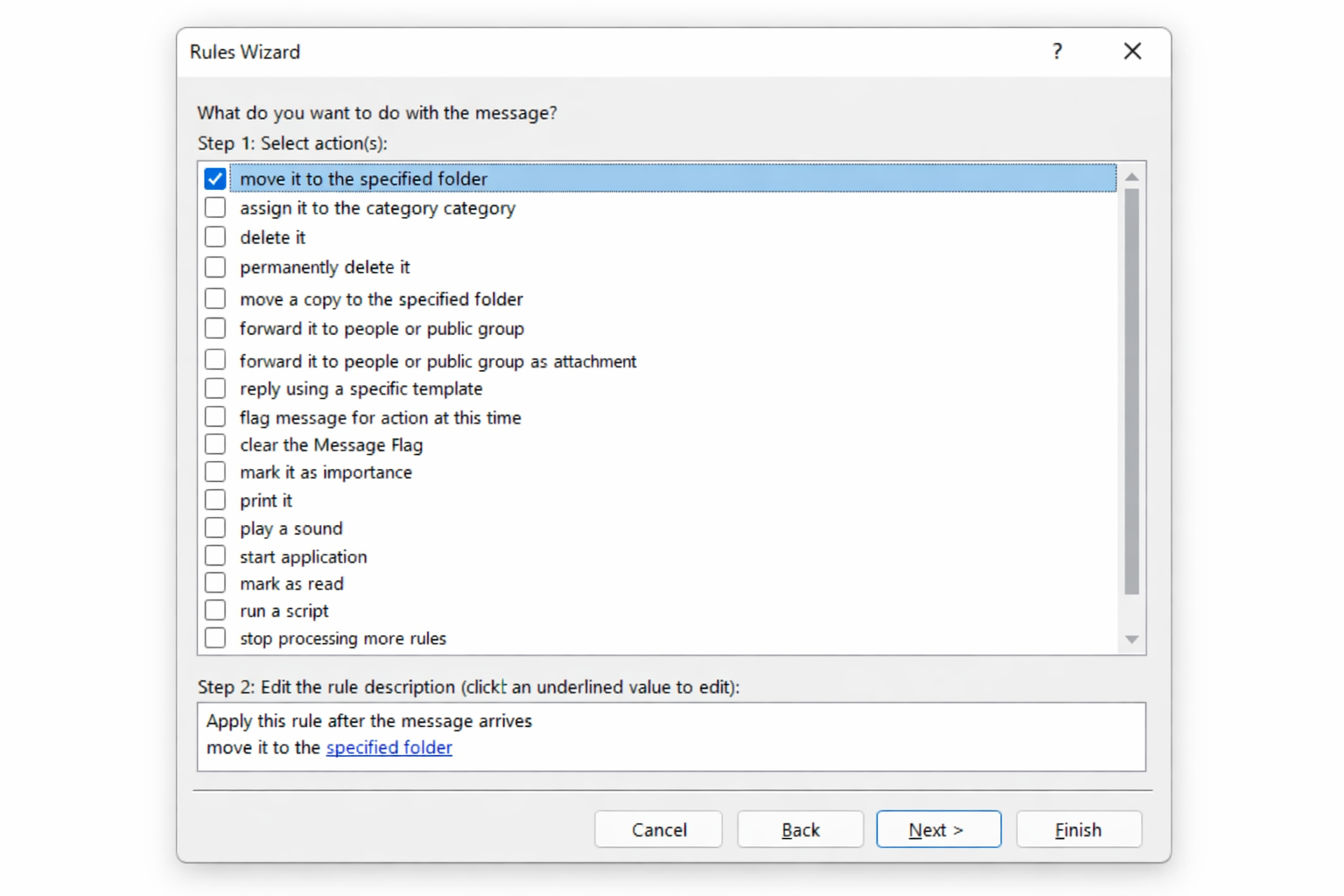Image resolution: width=1344 pixels, height=896 pixels.
Task: Enable 'clear the Message Flag' action
Action: click(x=214, y=444)
